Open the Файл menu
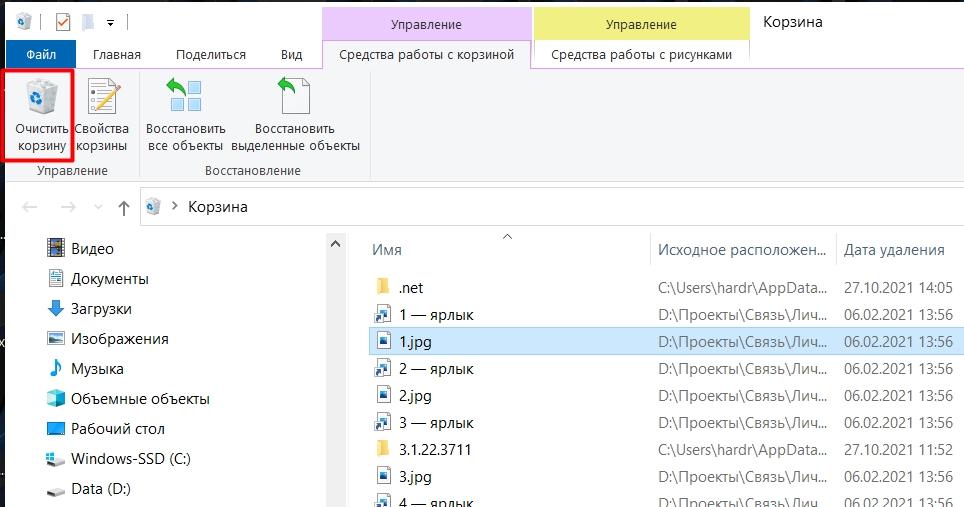 point(41,55)
